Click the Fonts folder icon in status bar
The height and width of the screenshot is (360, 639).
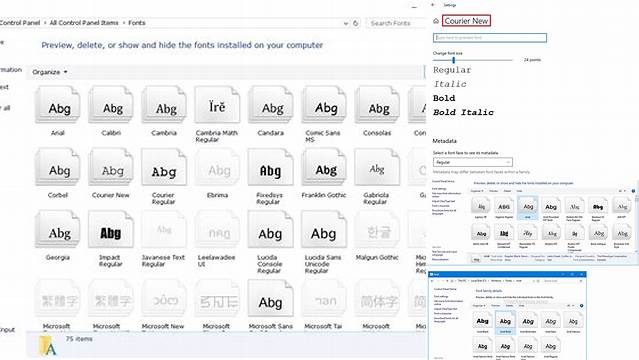pos(48,346)
